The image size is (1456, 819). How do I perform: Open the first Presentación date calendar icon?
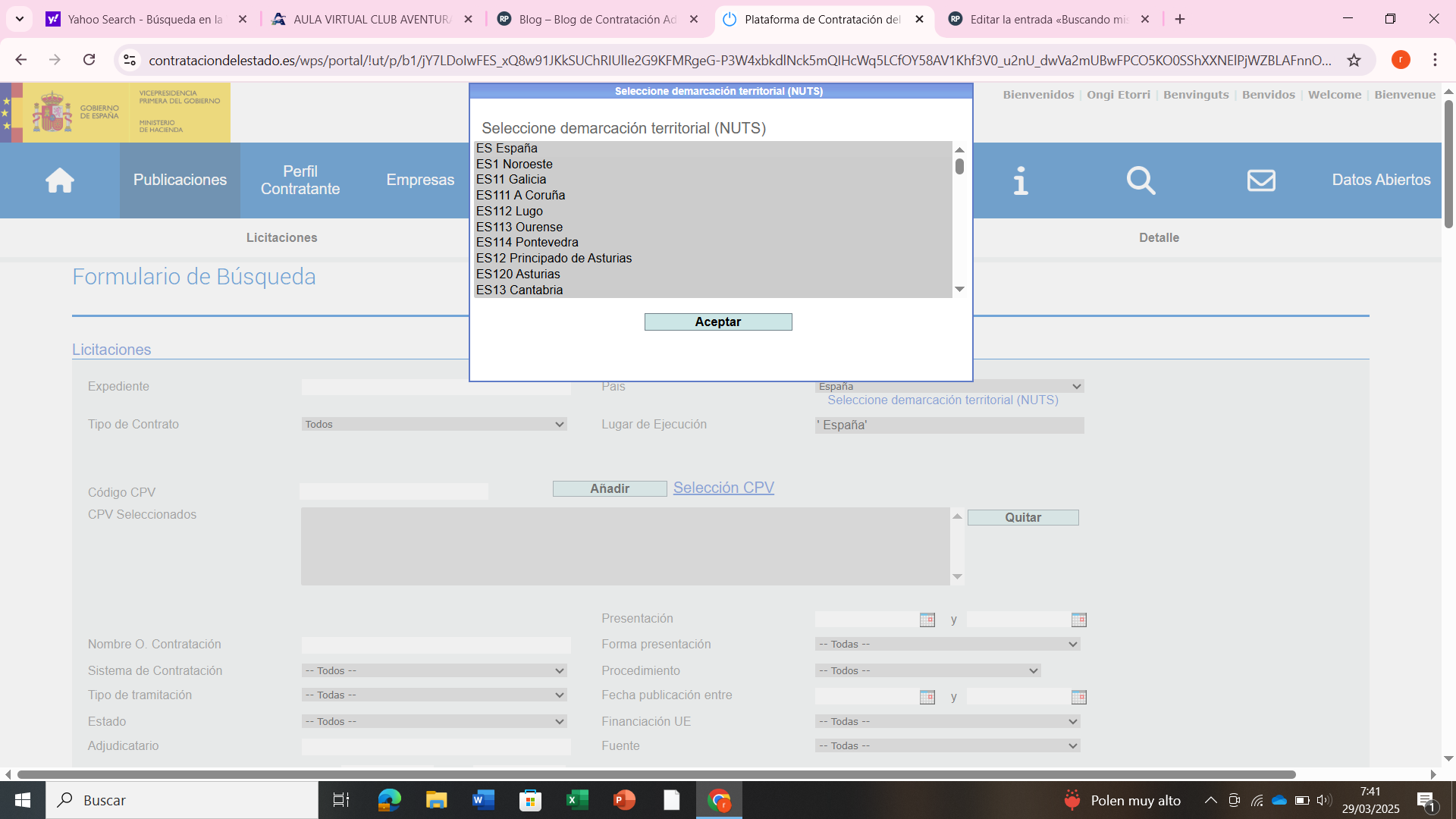[x=927, y=620]
